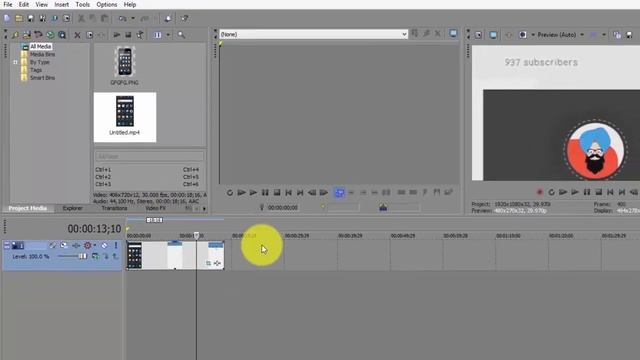Switch to the Transitions tab

[114, 208]
